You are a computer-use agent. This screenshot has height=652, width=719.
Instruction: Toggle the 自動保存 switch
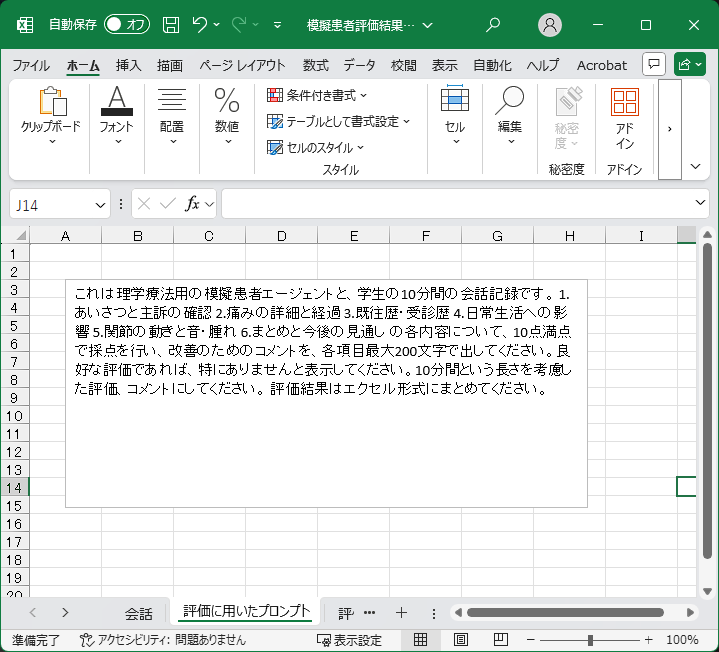[126, 24]
